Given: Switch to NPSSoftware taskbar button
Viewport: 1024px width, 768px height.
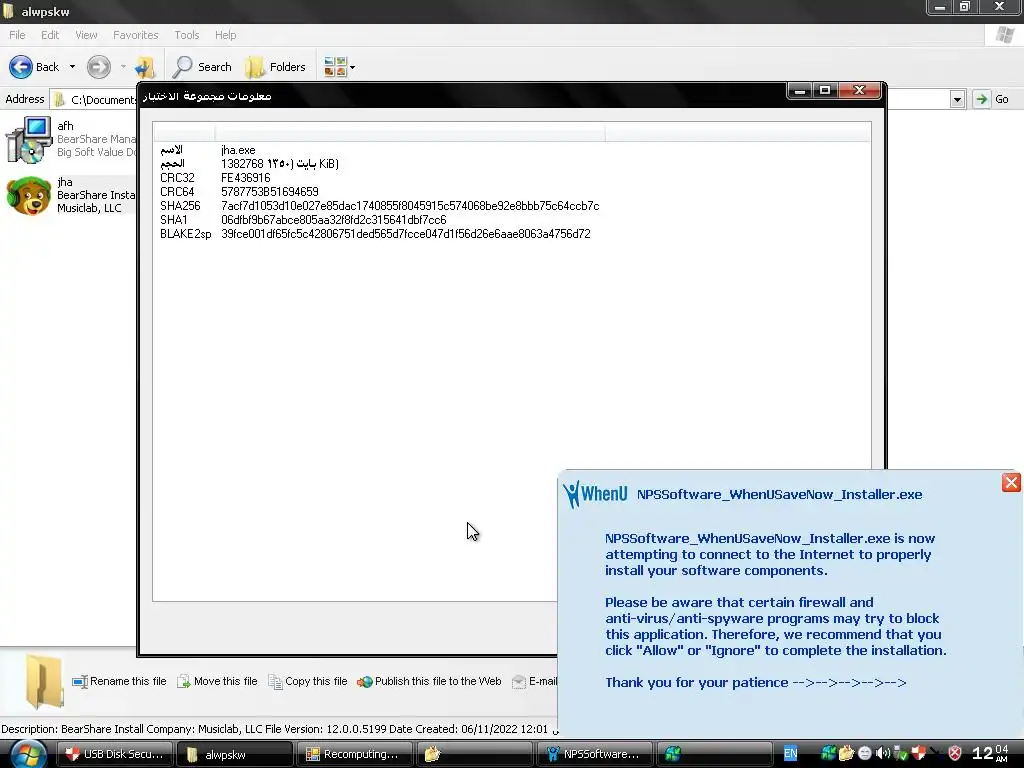Looking at the screenshot, I should [x=595, y=754].
